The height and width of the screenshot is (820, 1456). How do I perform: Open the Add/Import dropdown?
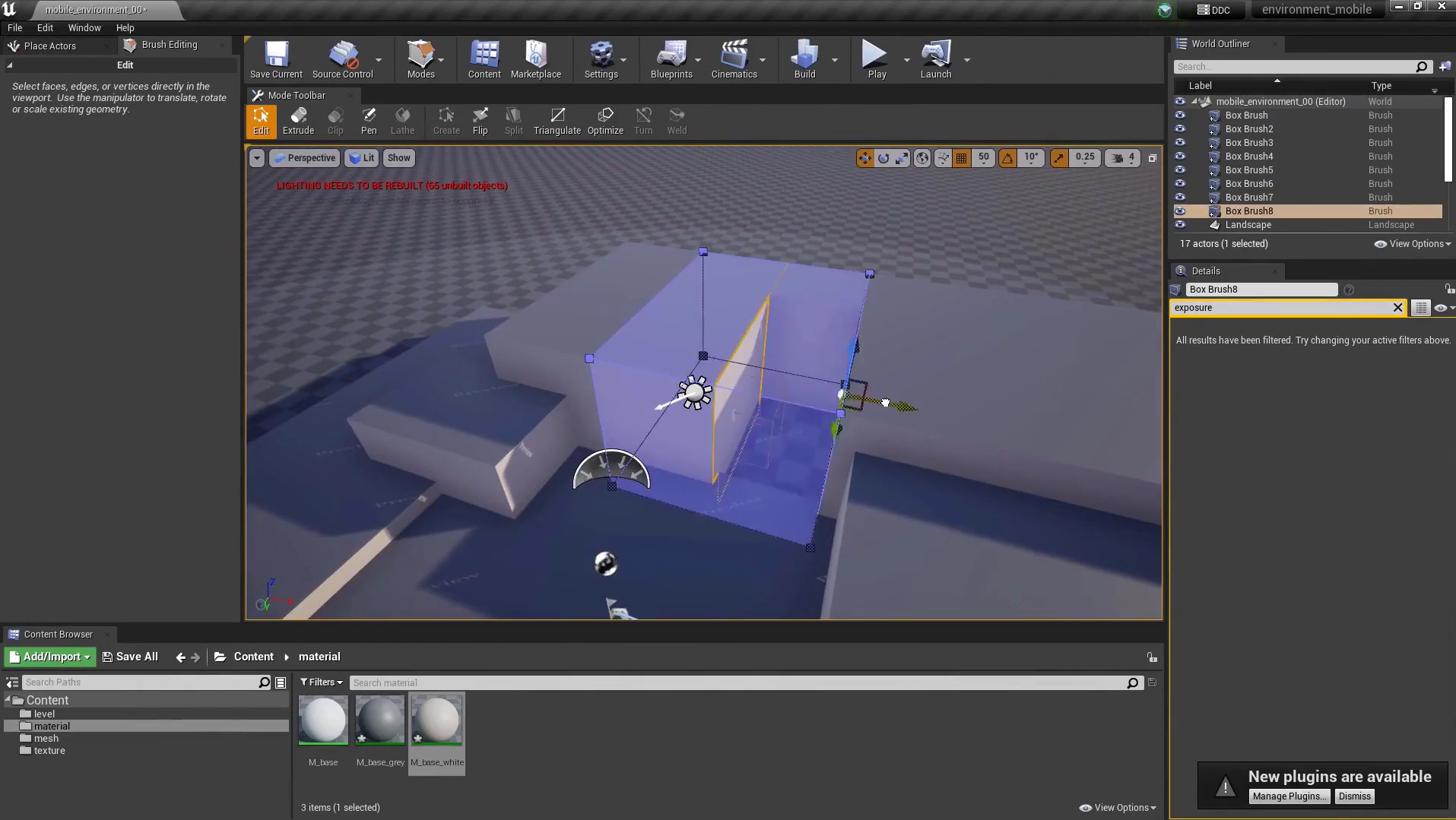pyautogui.click(x=50, y=657)
